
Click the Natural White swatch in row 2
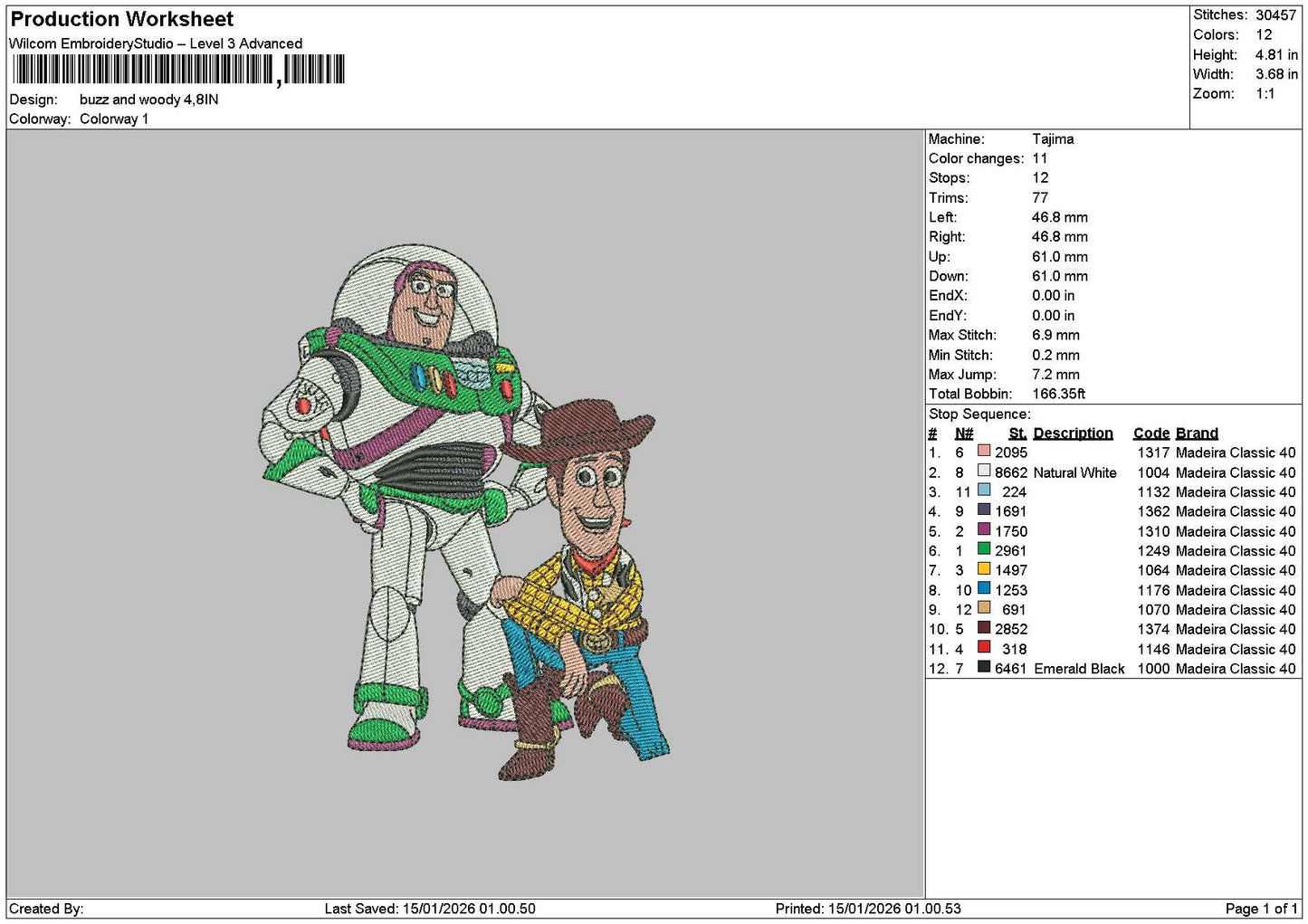984,471
